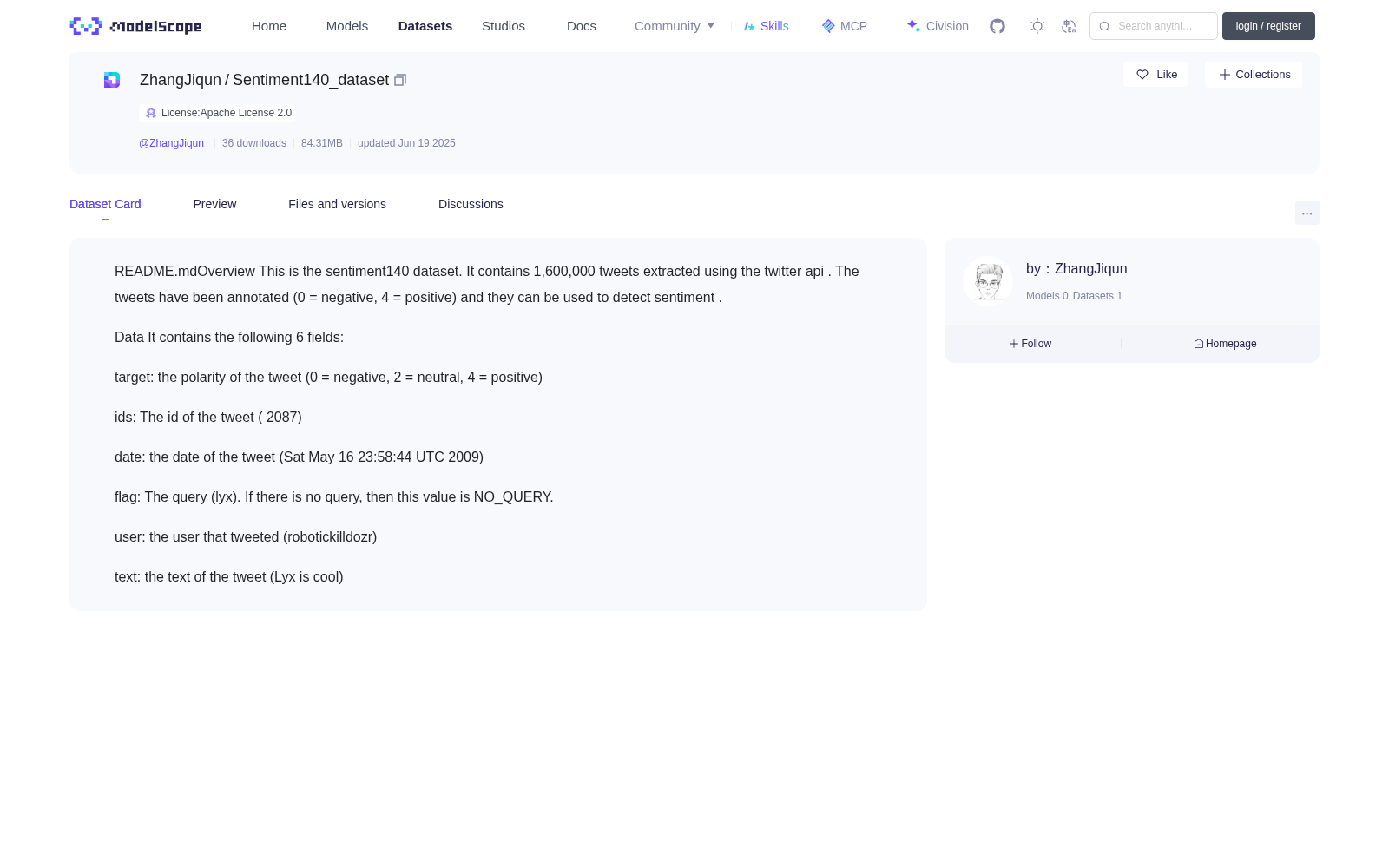Screen dimensions: 1389x868
Task: Click the 'Data It contains the following 6 fields' line
Action: 229,338
